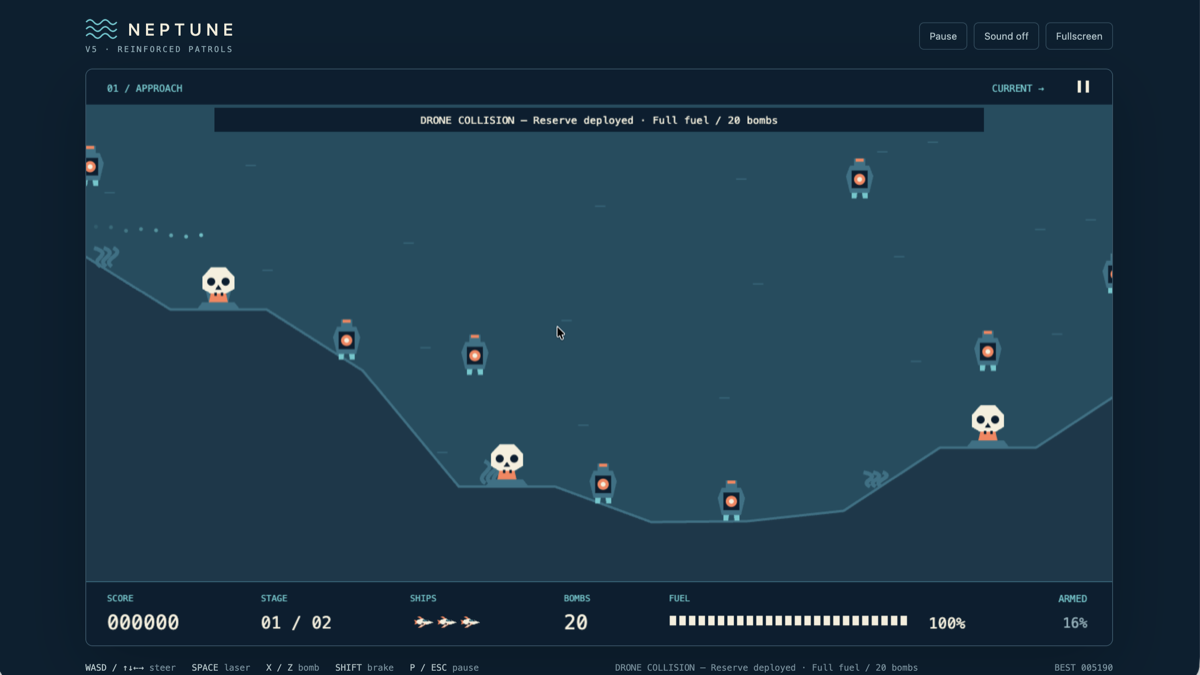This screenshot has width=1200, height=675.
Task: Click the drone on the slope below the left skull
Action: point(347,339)
